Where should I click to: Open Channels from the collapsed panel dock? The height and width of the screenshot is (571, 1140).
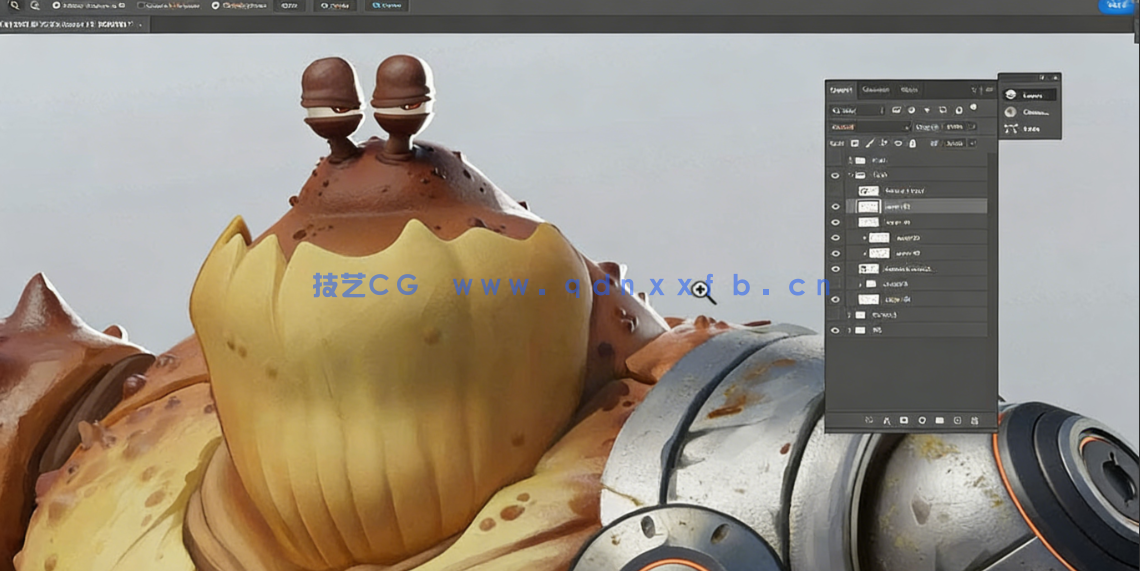[1029, 112]
